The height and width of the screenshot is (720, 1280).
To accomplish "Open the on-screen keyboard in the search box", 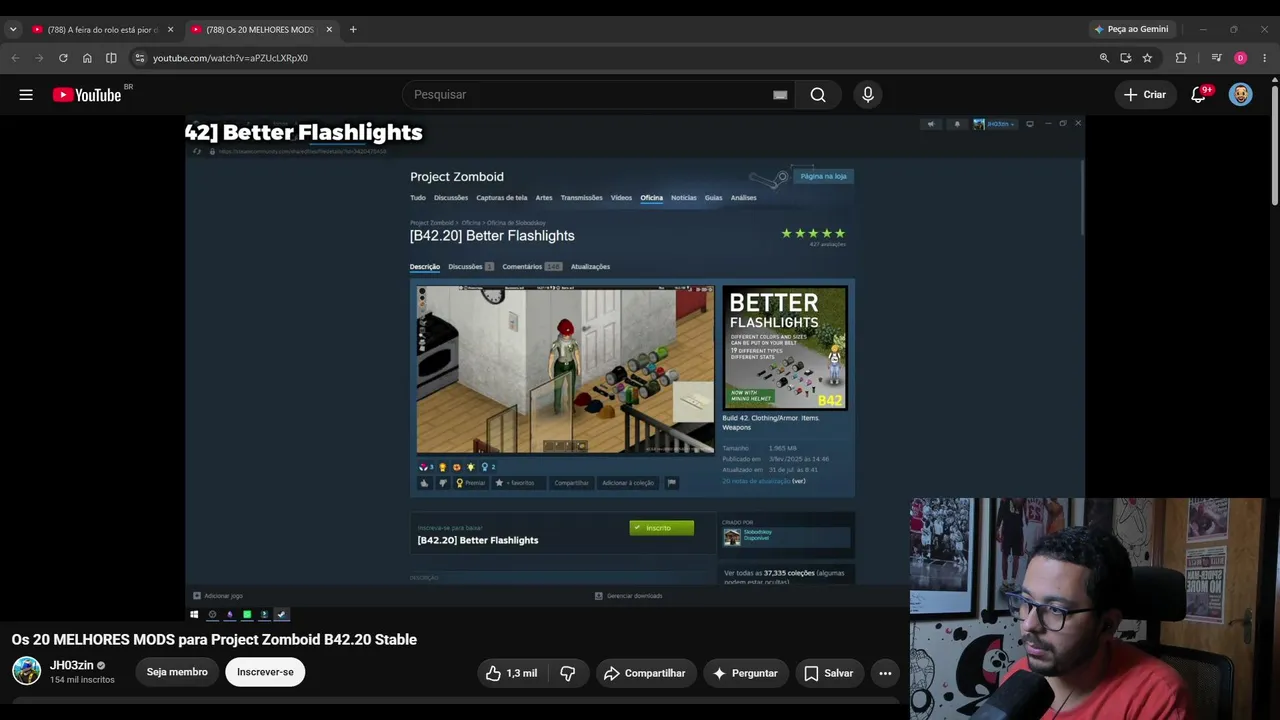I will (x=780, y=95).
